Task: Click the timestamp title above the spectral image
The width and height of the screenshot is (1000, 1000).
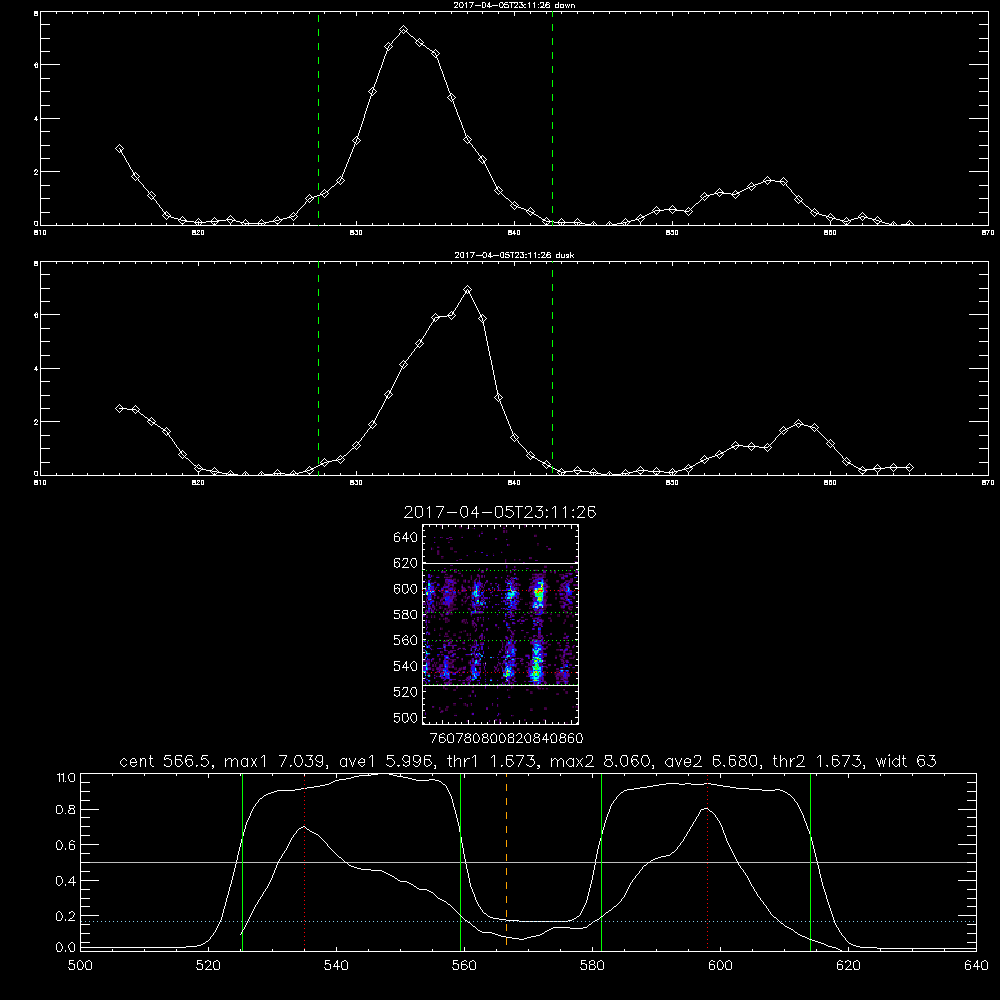Action: [x=500, y=512]
